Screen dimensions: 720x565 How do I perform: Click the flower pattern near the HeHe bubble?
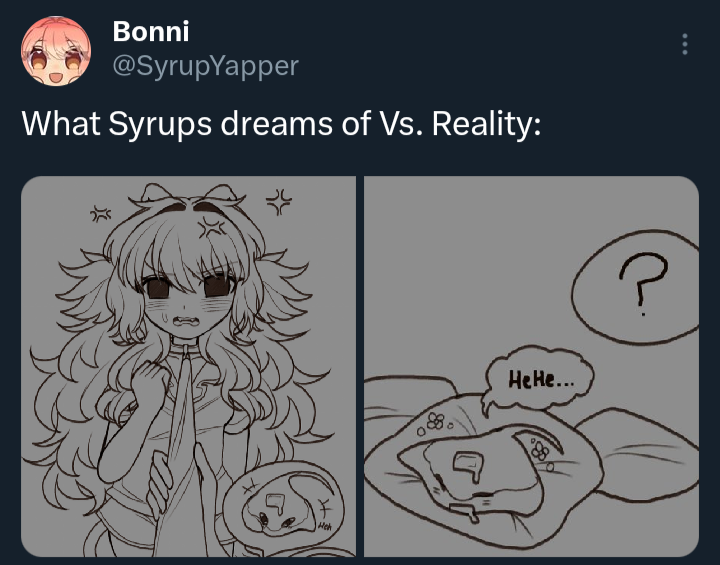coord(434,423)
